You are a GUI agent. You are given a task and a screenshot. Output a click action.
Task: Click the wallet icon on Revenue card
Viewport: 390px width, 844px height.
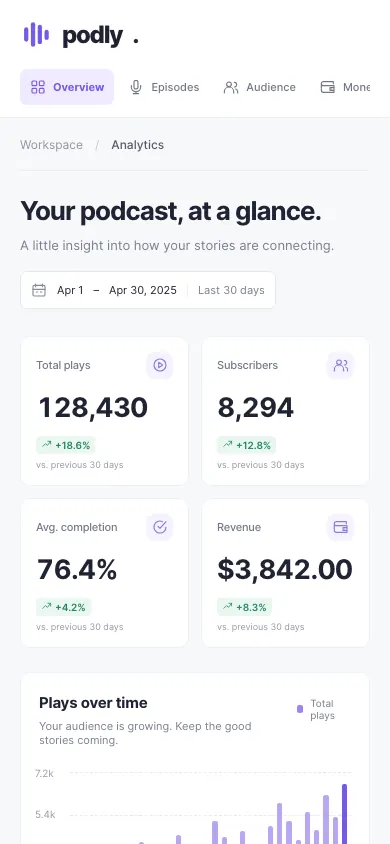pyautogui.click(x=341, y=527)
